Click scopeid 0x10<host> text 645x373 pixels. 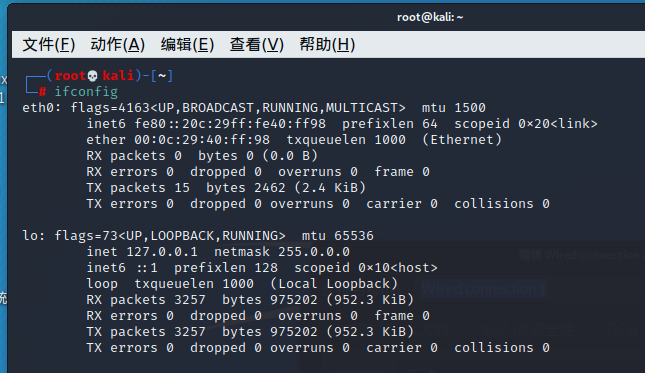(366, 268)
